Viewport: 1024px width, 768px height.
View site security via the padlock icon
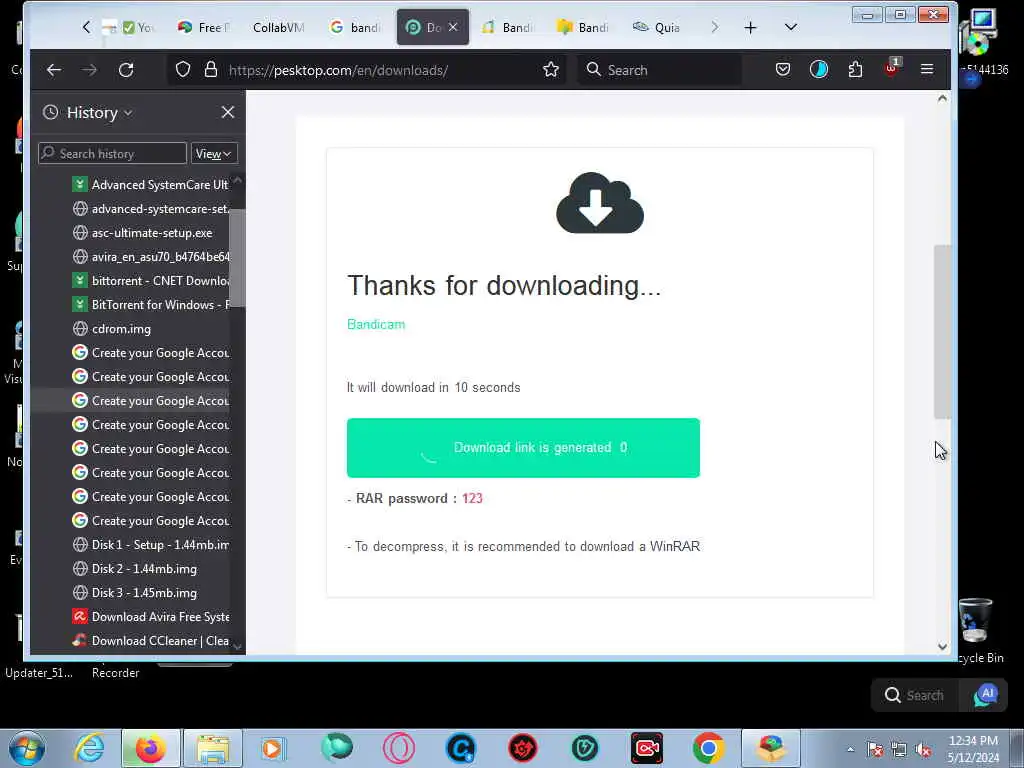[210, 70]
